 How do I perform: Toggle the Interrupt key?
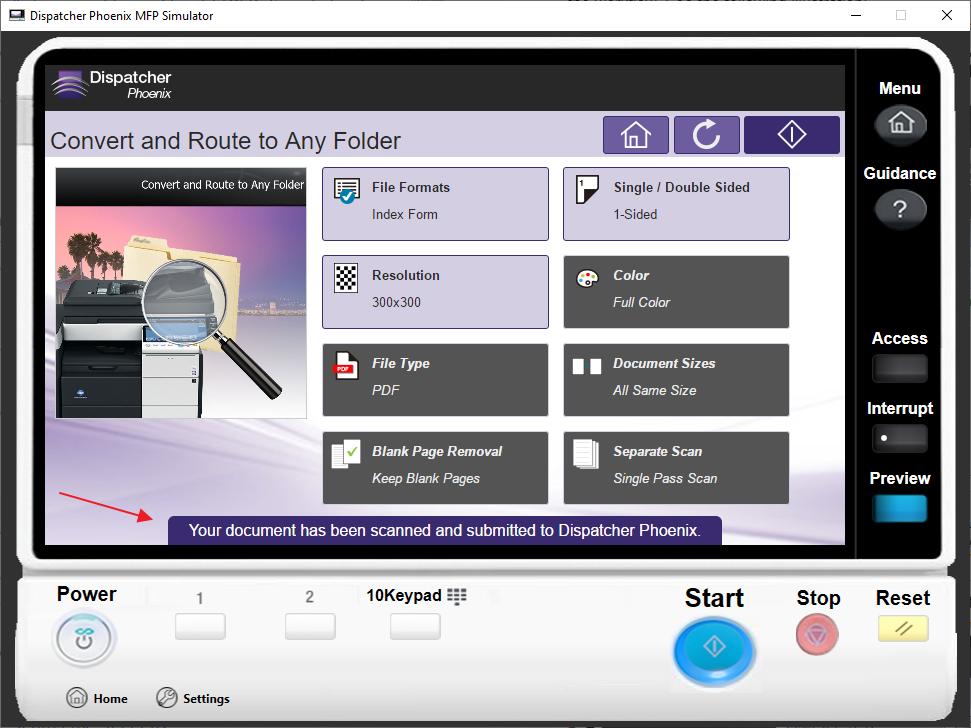click(x=900, y=438)
